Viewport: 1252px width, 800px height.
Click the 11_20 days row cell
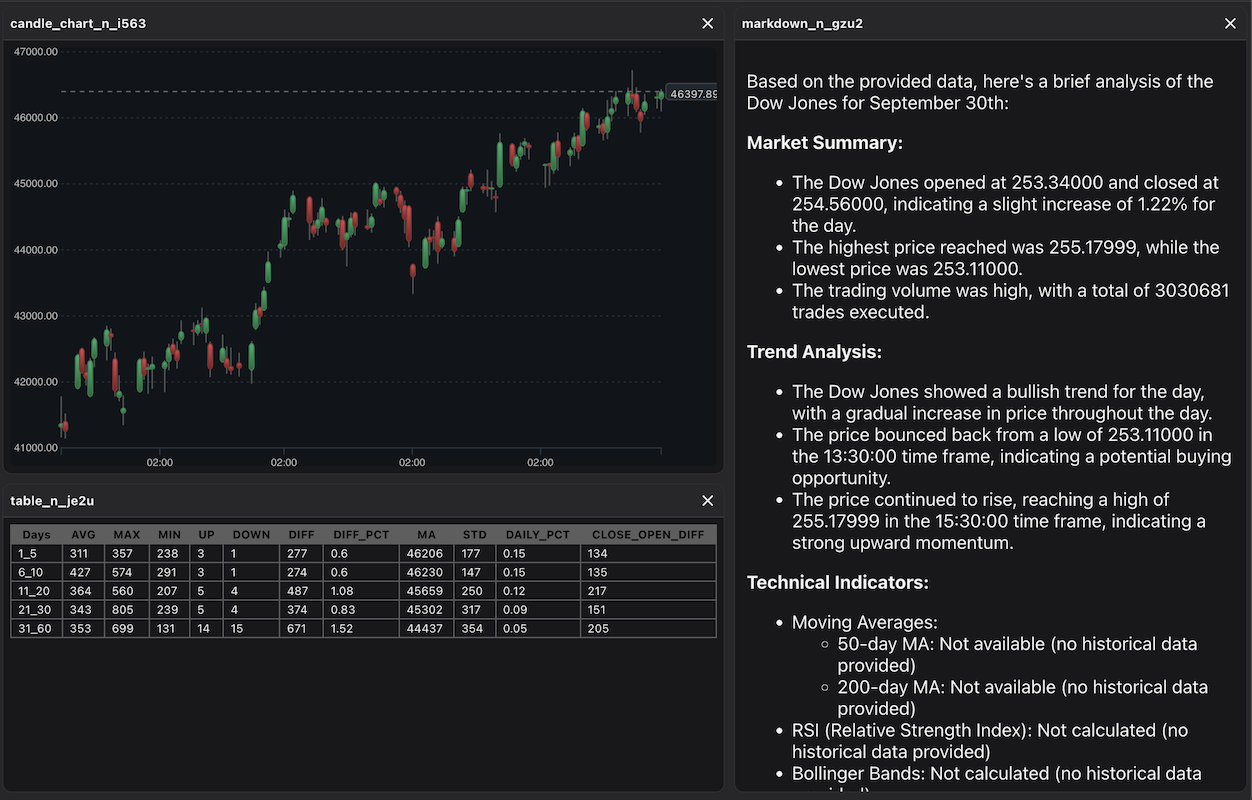[x=36, y=591]
